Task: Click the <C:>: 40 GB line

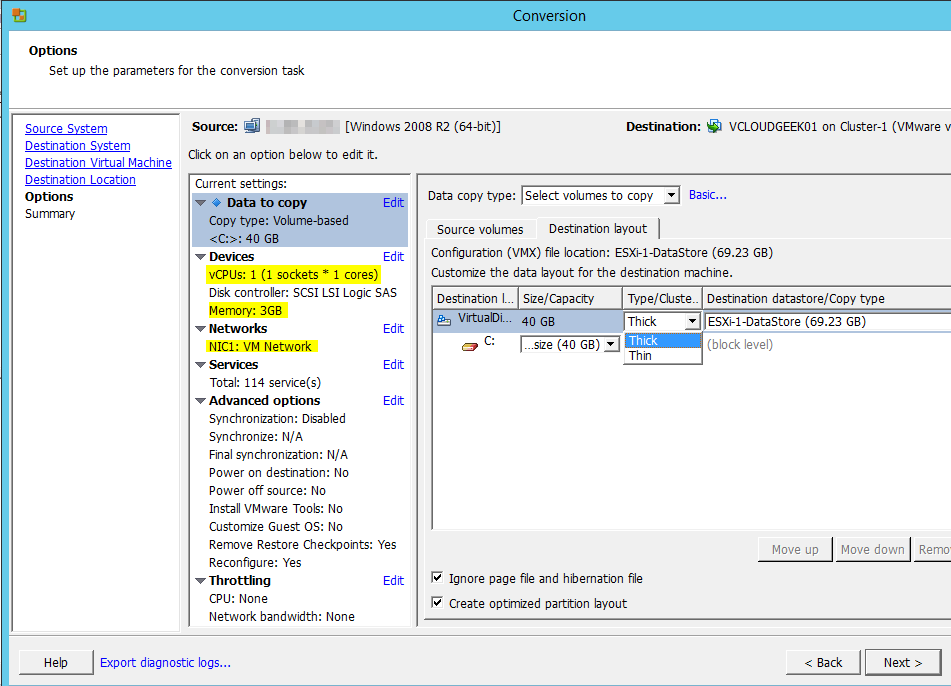Action: [244, 239]
